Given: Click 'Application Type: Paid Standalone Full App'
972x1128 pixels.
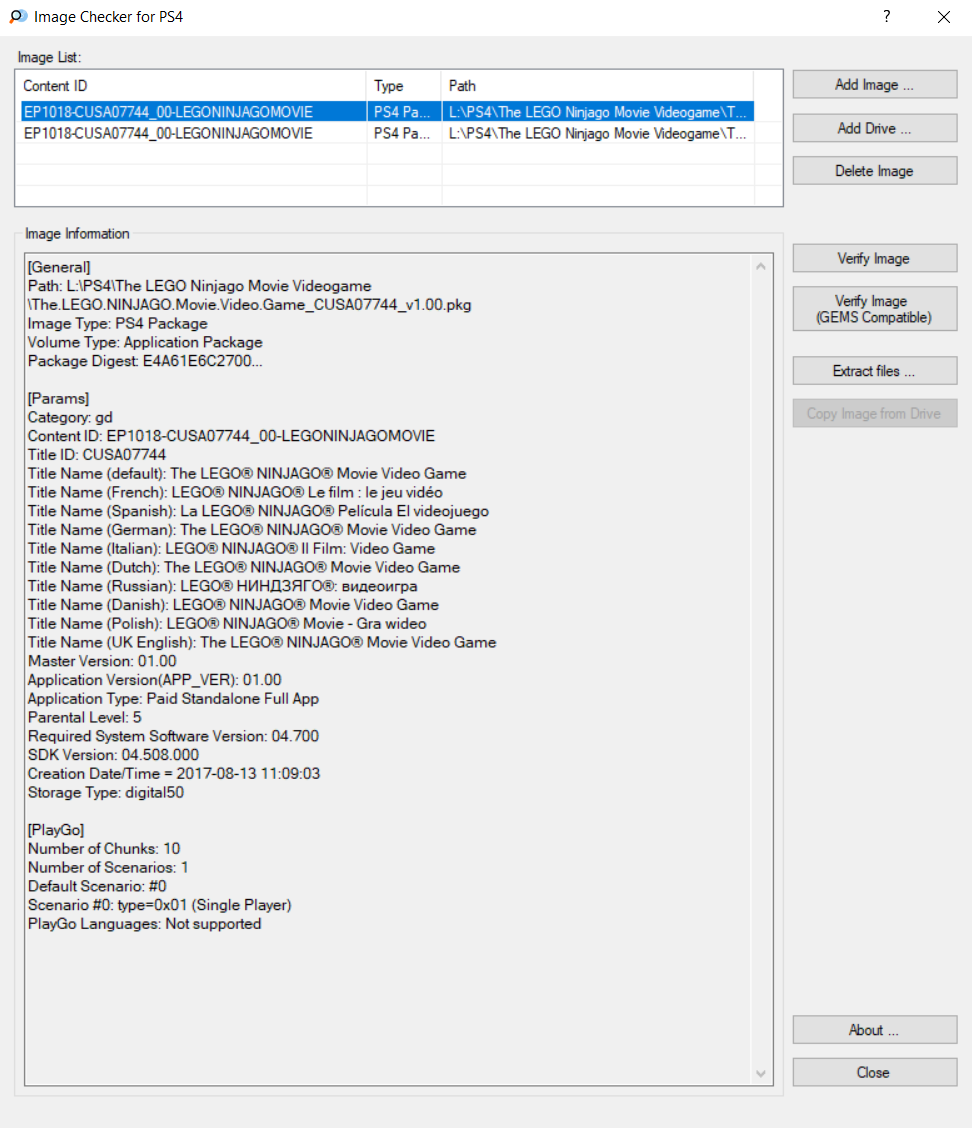Looking at the screenshot, I should tap(173, 697).
